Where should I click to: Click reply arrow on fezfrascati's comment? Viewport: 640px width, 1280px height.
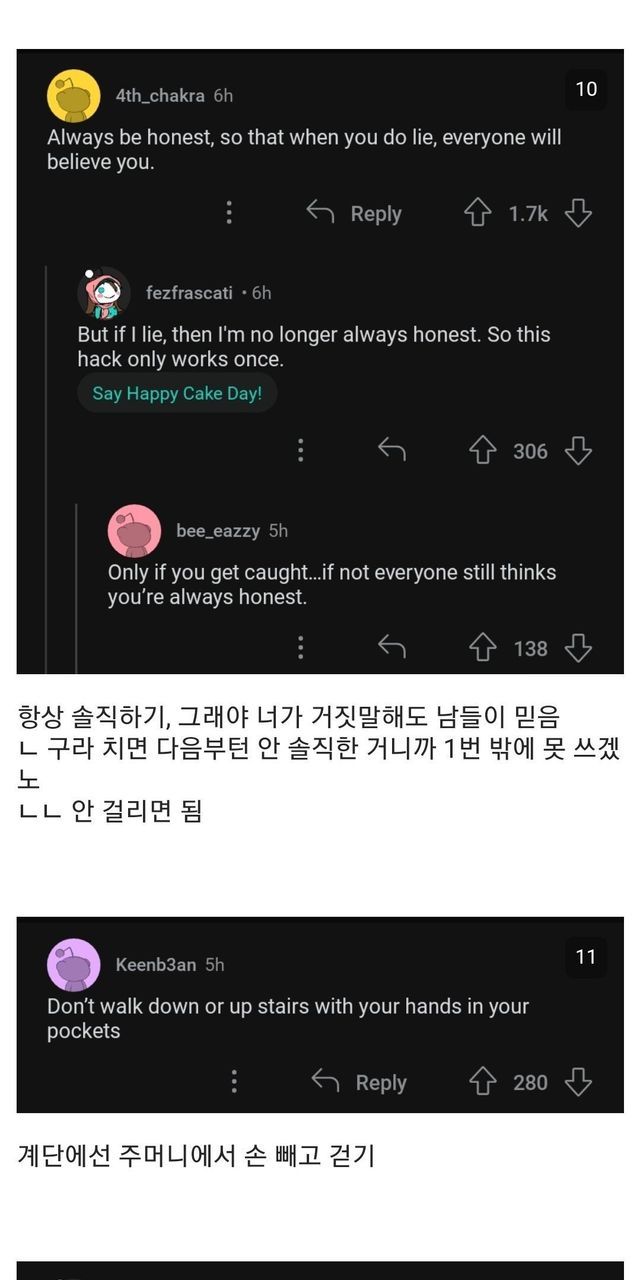391,451
